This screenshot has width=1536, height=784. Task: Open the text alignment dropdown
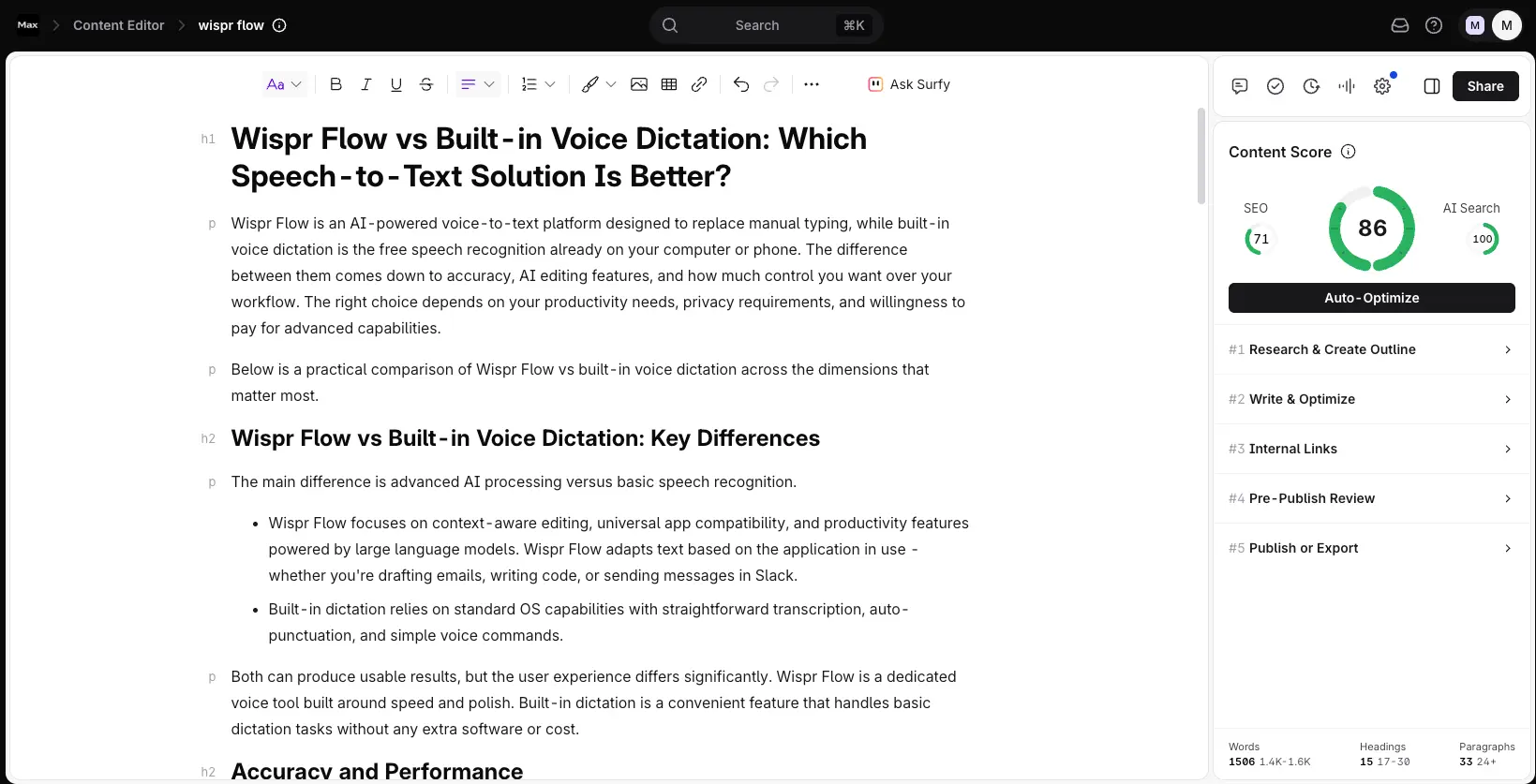coord(478,84)
